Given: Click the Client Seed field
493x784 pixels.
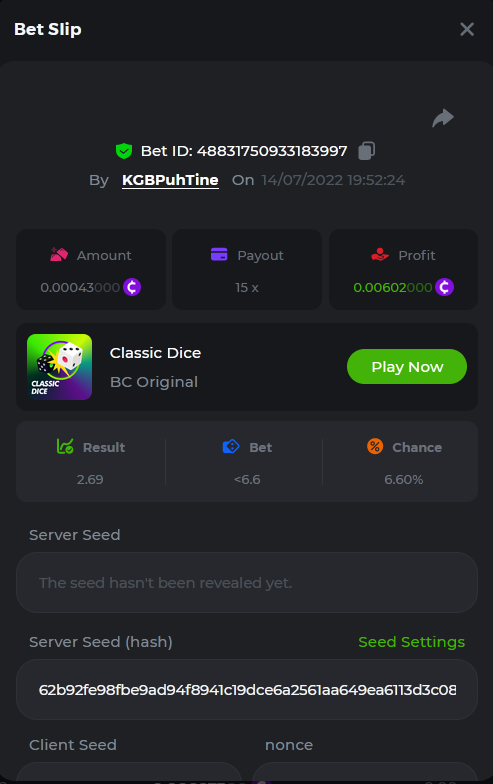Looking at the screenshot, I should pyautogui.click(x=129, y=772).
